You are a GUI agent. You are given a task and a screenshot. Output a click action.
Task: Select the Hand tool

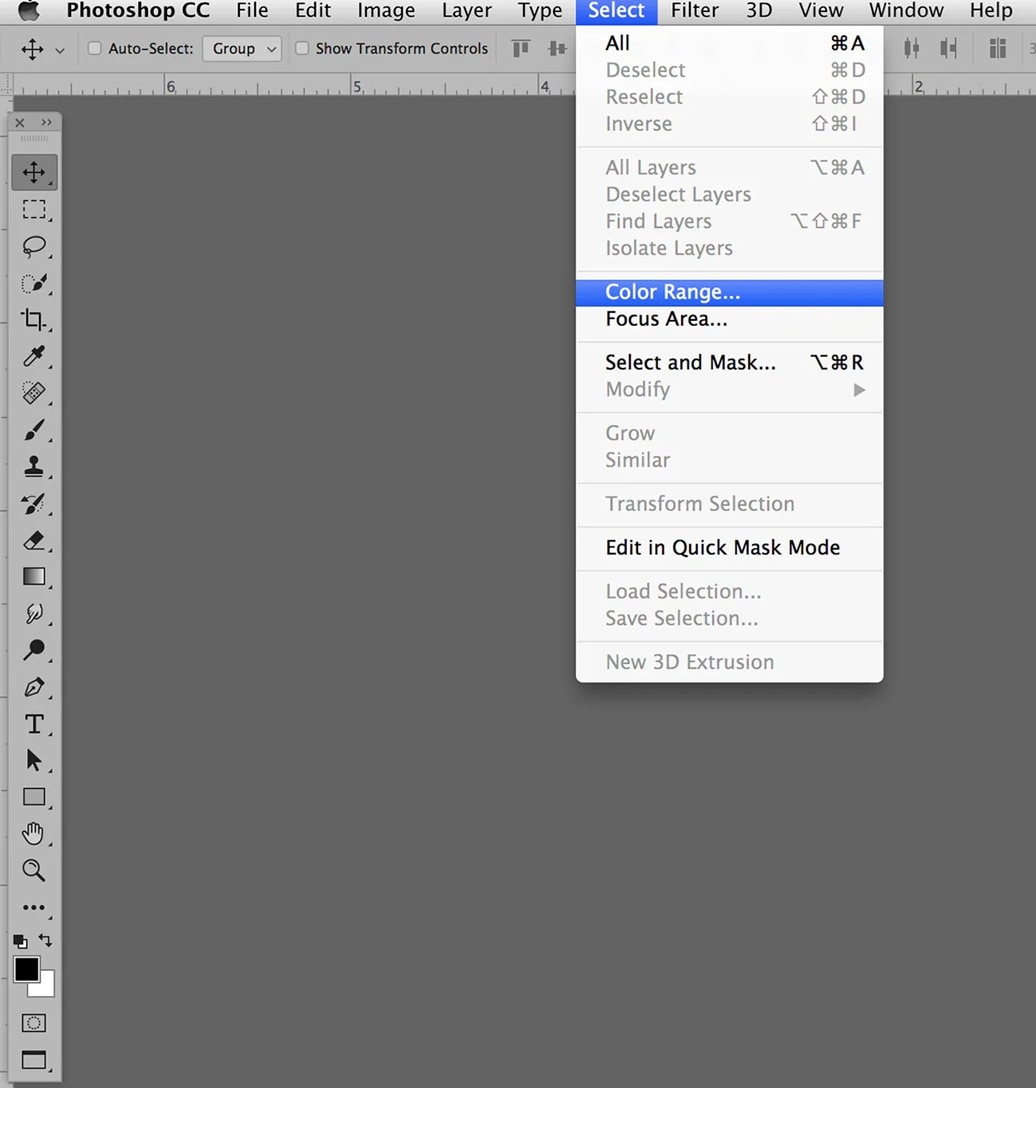[34, 834]
